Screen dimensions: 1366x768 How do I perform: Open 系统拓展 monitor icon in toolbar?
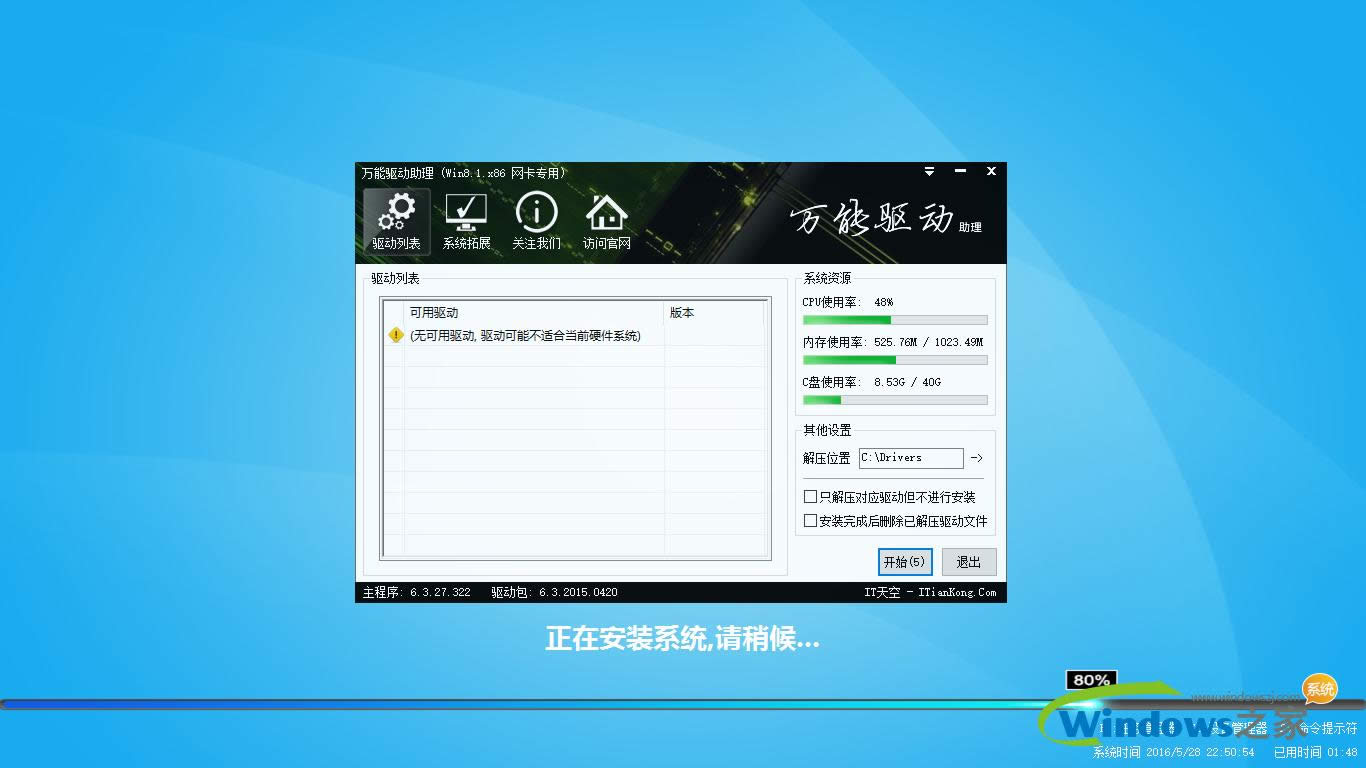[466, 218]
